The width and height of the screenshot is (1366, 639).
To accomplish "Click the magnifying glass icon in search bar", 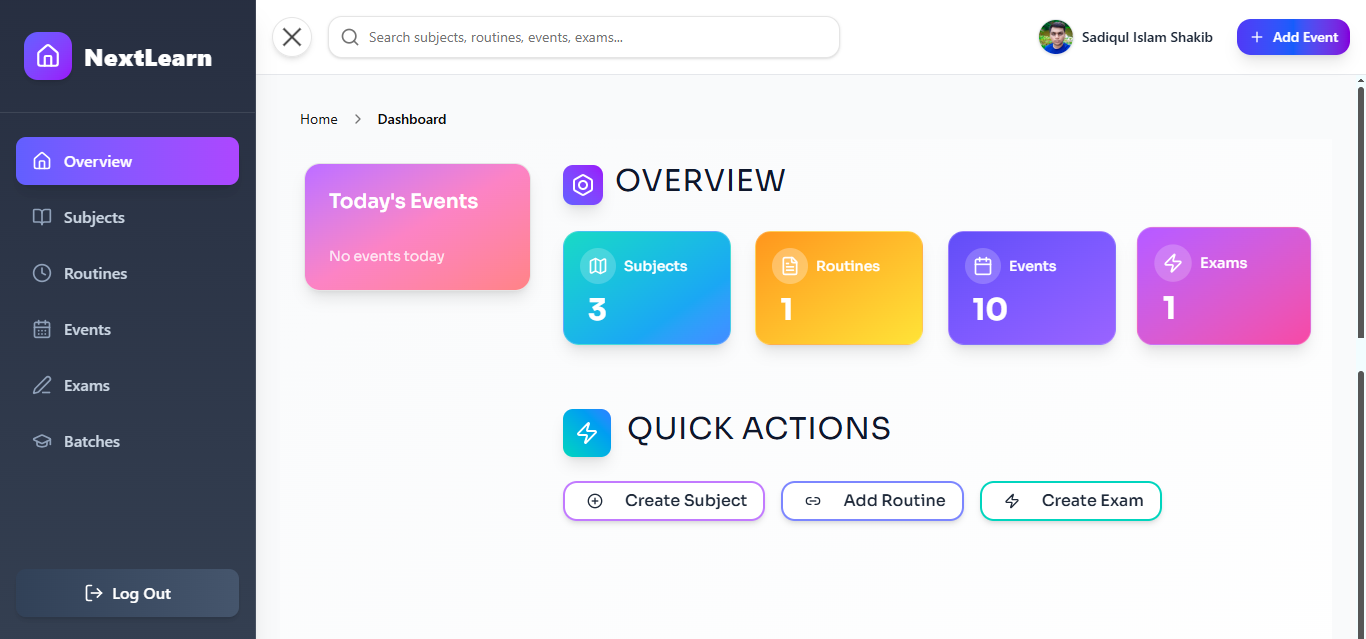I will (349, 37).
